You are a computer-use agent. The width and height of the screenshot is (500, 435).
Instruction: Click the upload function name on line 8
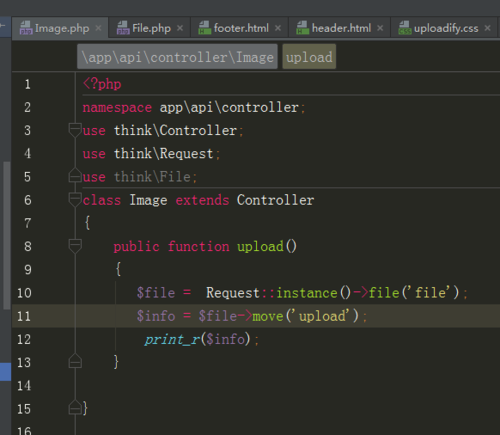[260, 247]
